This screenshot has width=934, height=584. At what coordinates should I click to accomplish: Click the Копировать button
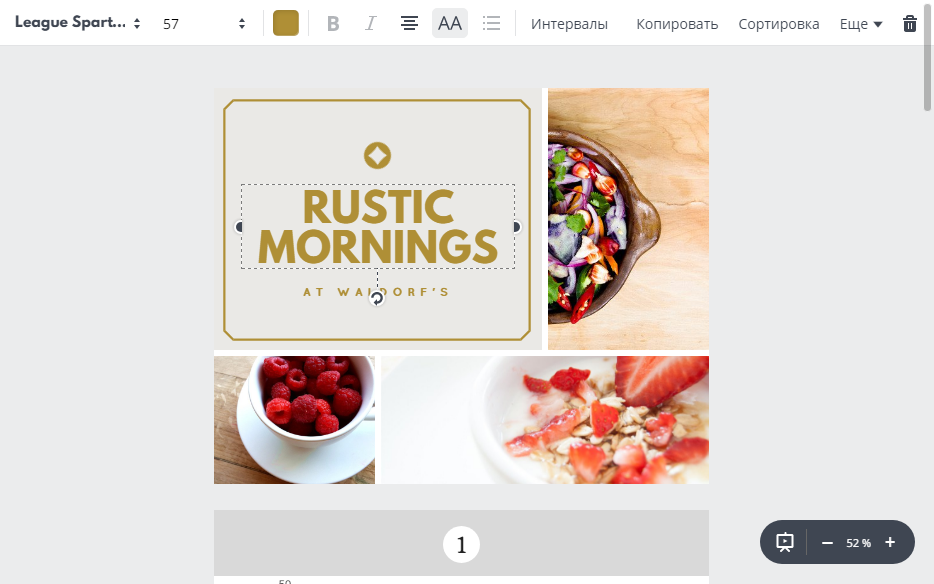click(x=677, y=24)
